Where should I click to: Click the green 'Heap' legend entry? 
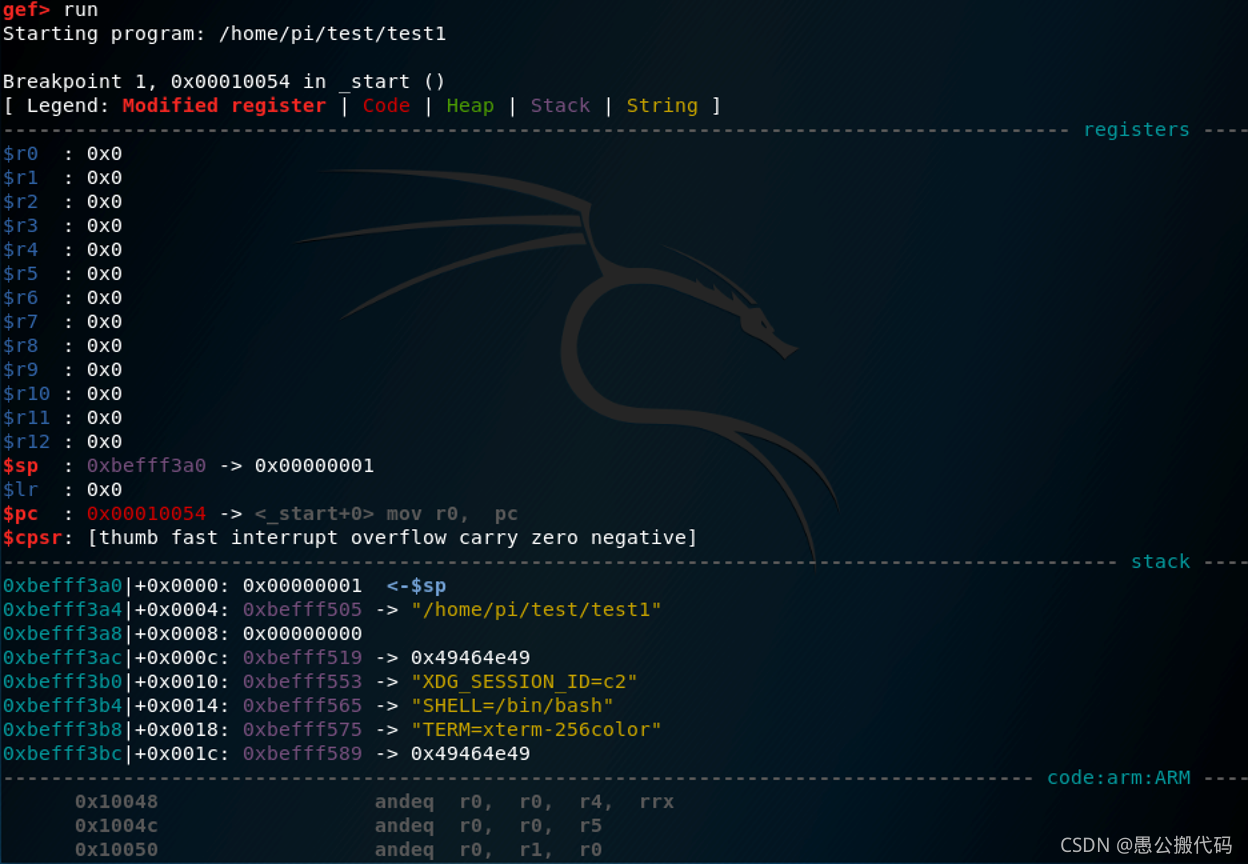click(470, 106)
